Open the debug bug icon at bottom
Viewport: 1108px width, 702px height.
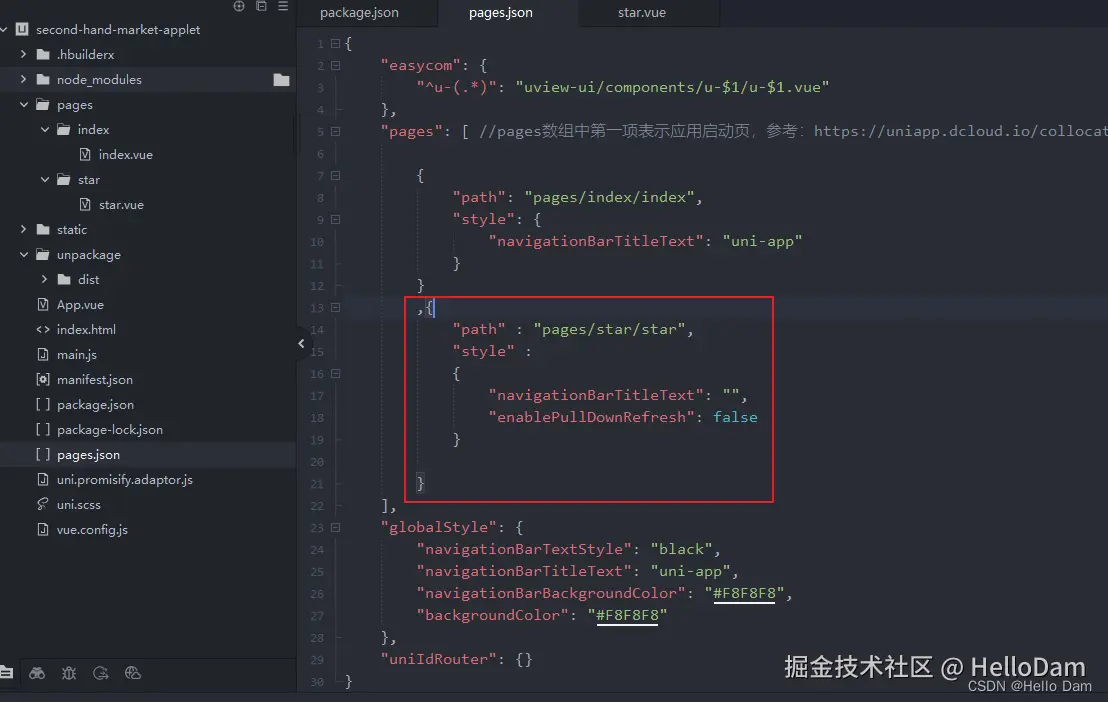click(x=68, y=673)
